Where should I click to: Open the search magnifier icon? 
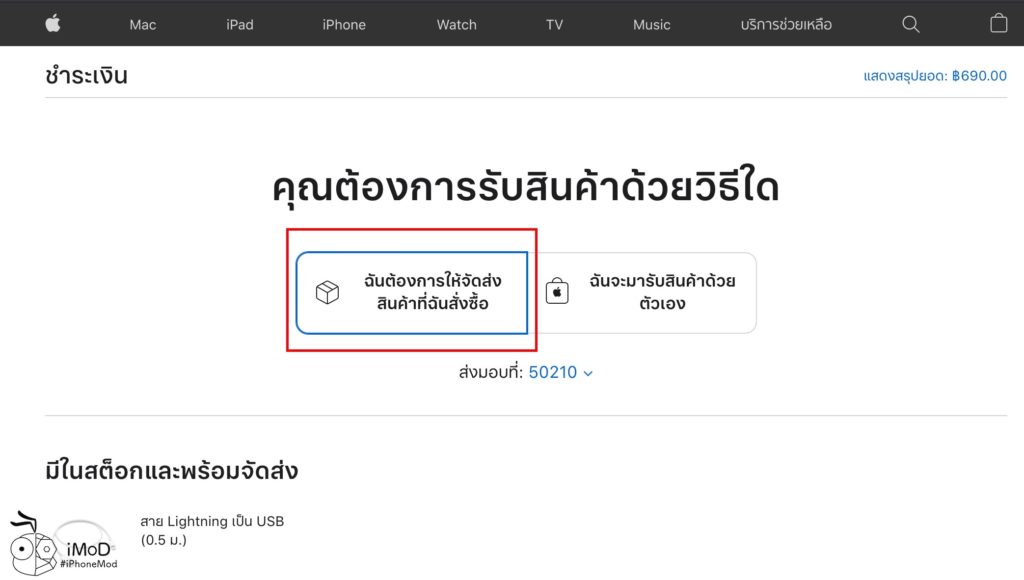pyautogui.click(x=910, y=24)
